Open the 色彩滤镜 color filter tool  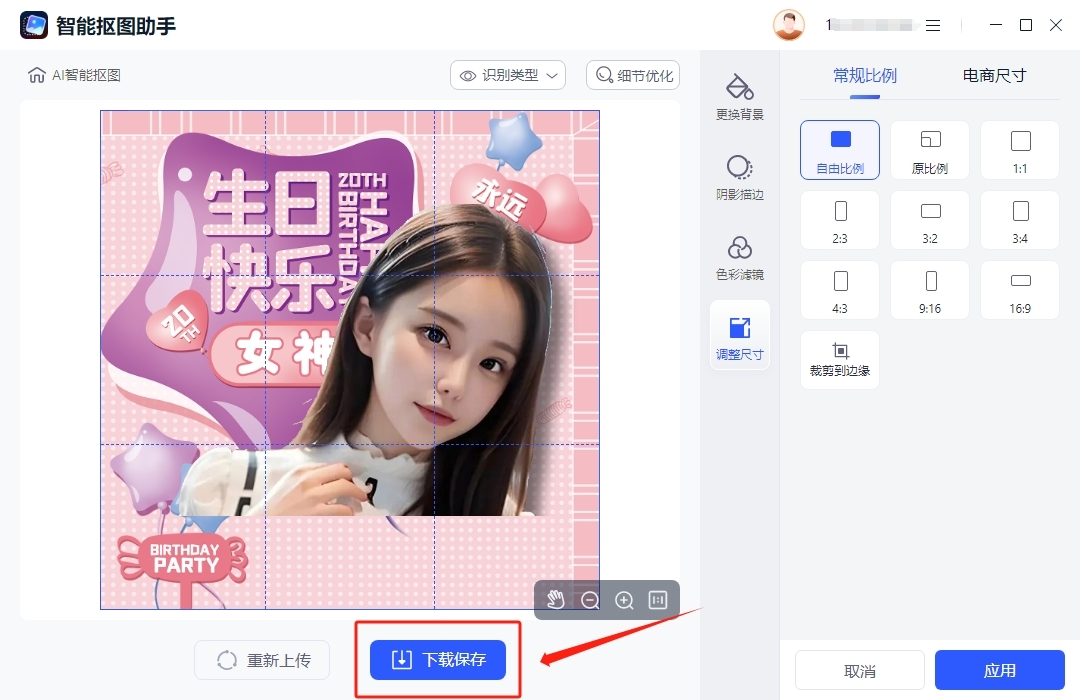click(x=739, y=258)
